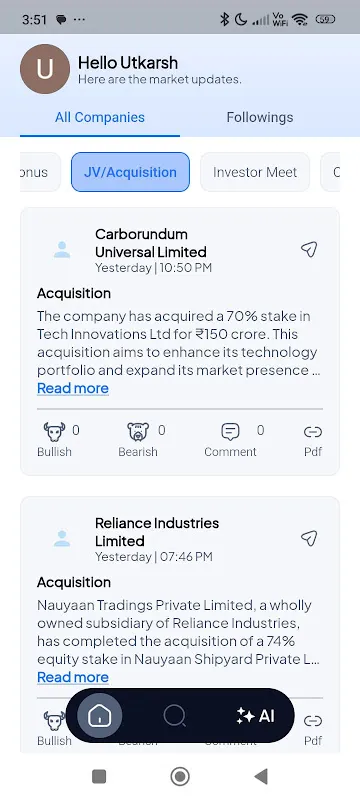The height and width of the screenshot is (800, 360).
Task: Toggle the JV/Acquisition filter chip
Action: pos(130,172)
